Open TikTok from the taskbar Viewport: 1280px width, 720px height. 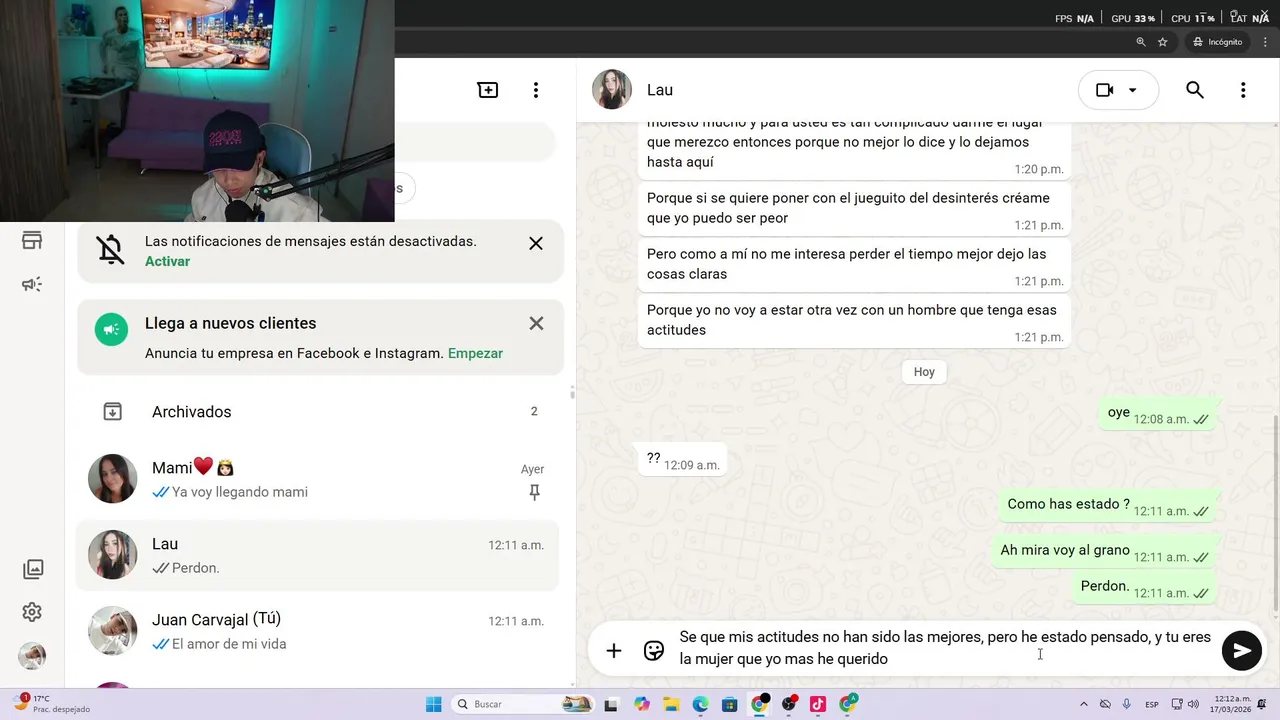coord(818,704)
